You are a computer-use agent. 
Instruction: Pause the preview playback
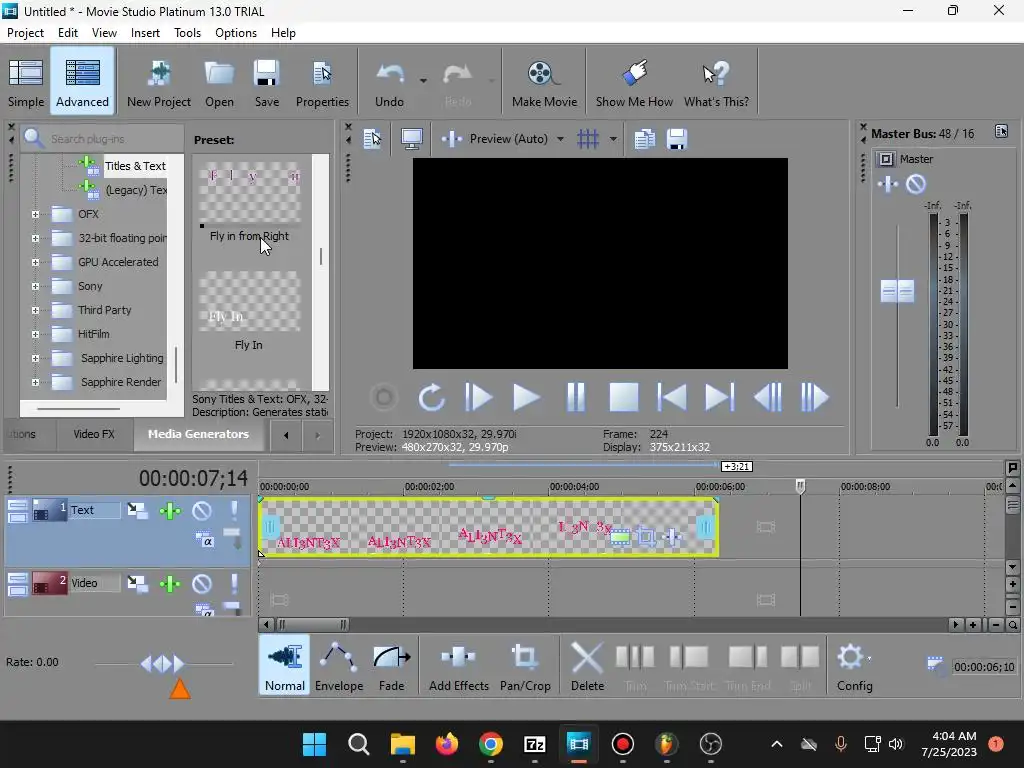(x=575, y=397)
